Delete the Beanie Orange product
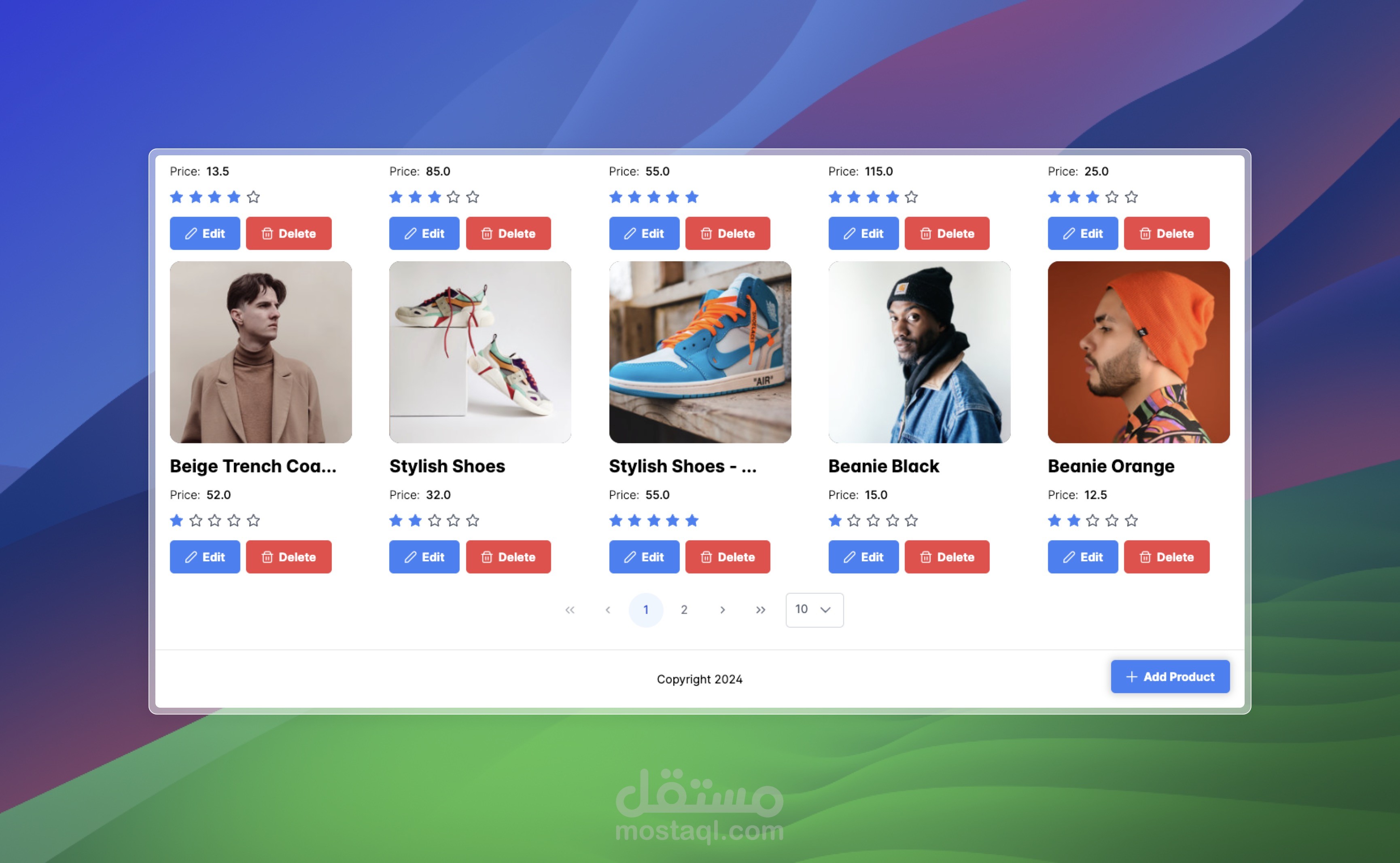The image size is (1400, 863). pos(1167,556)
